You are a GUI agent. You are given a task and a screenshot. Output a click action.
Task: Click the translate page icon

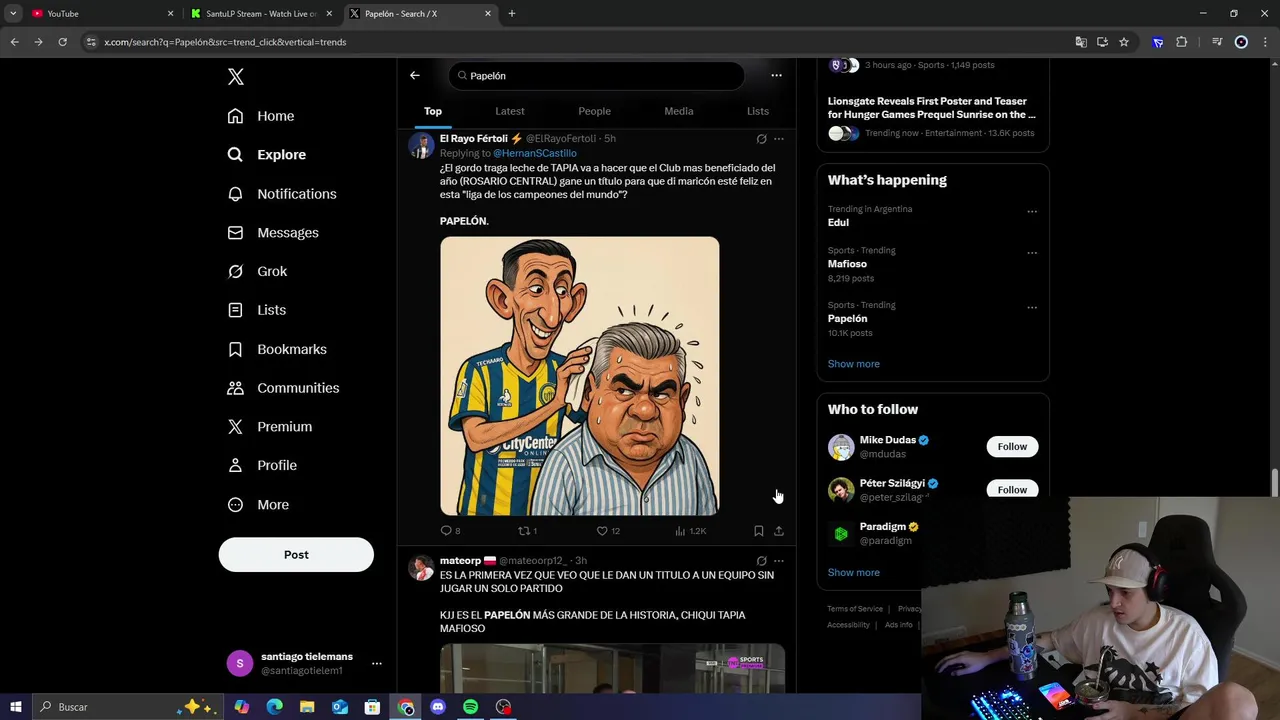1081,42
